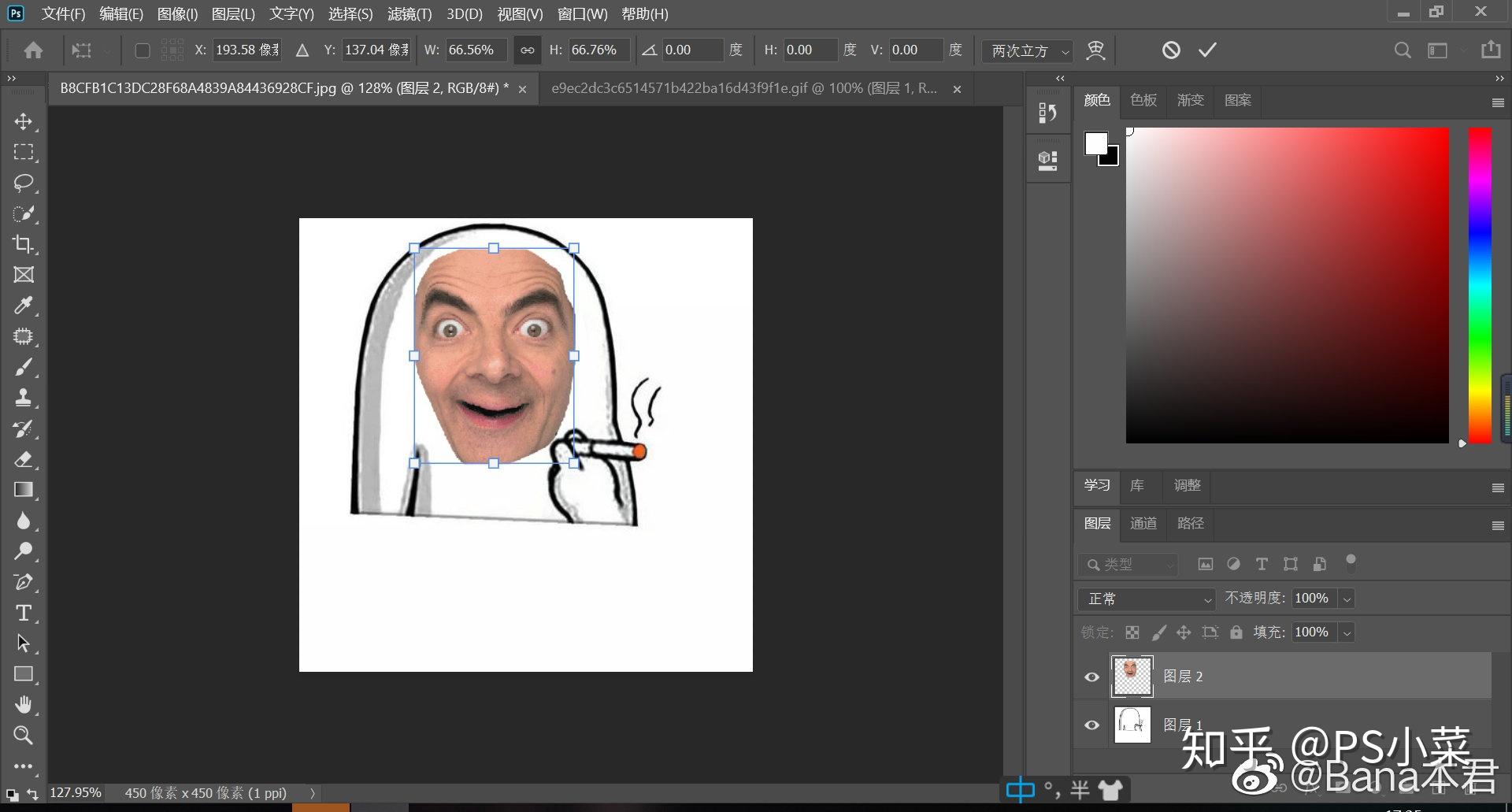Click the rainbow hue slider strip
1512x812 pixels.
click(x=1480, y=285)
